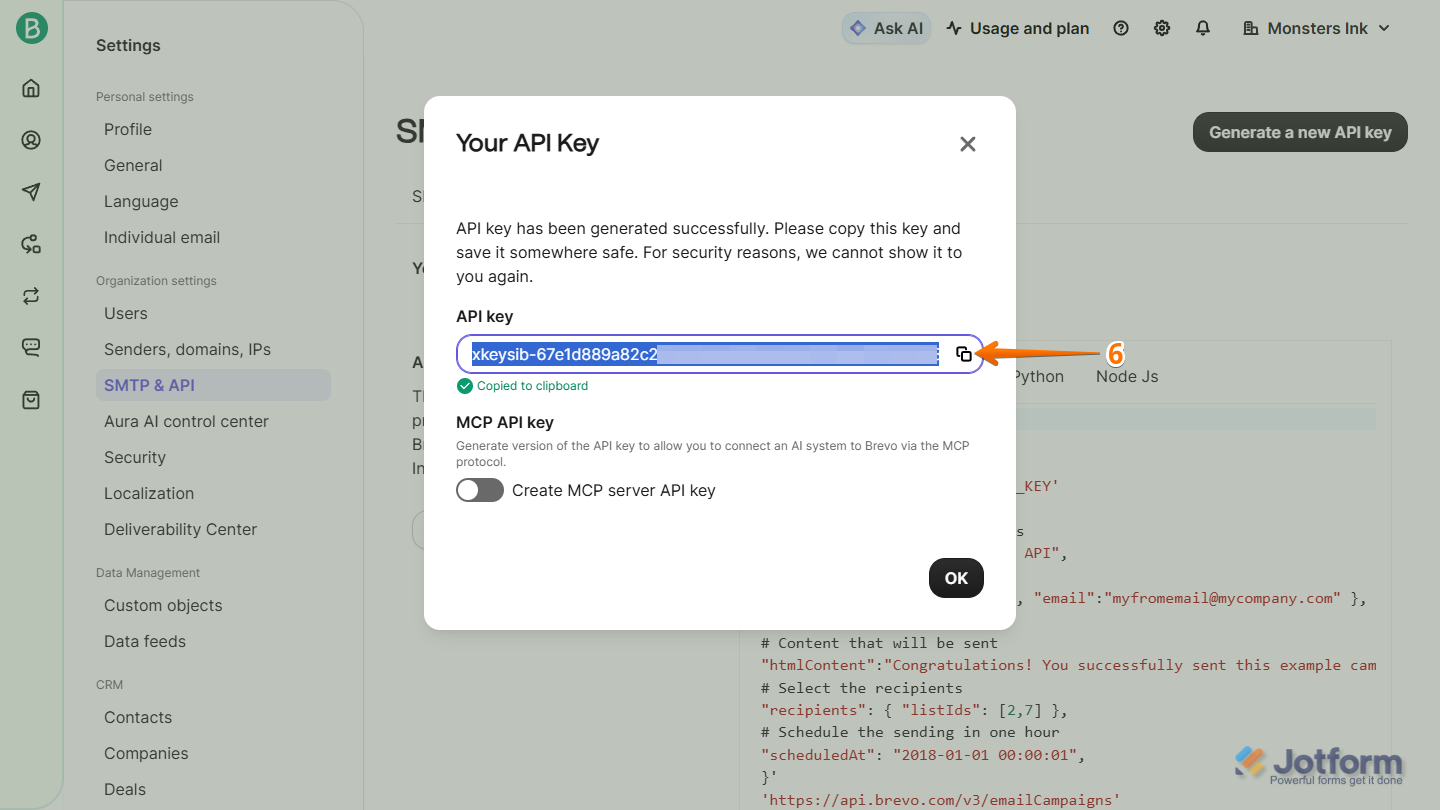Viewport: 1440px width, 810px height.
Task: Enable Create MCP server API key
Action: pyautogui.click(x=480, y=490)
